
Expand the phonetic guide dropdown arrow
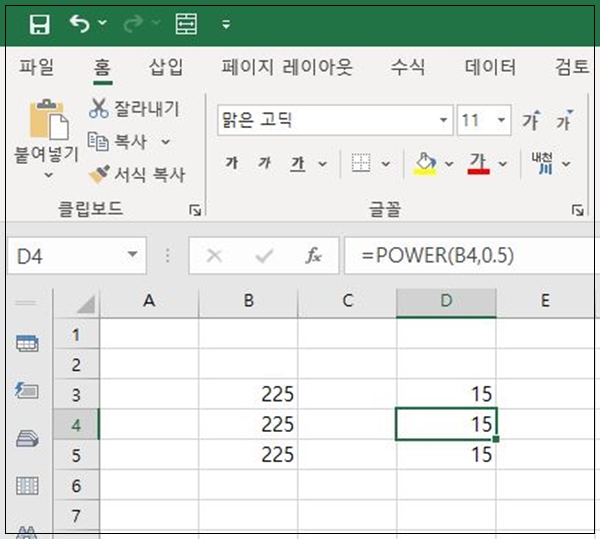566,164
